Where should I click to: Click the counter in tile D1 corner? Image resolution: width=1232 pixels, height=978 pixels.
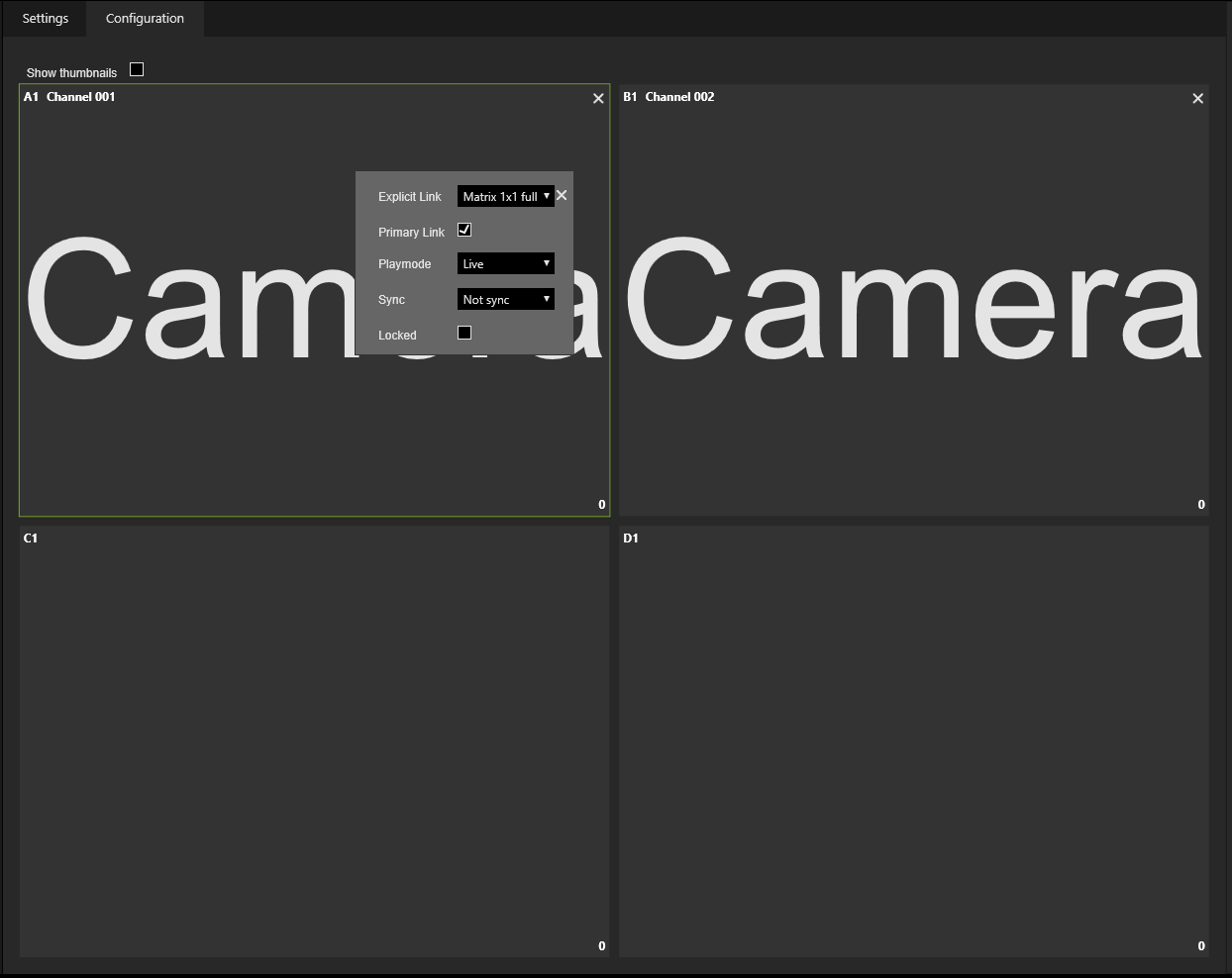1201,946
